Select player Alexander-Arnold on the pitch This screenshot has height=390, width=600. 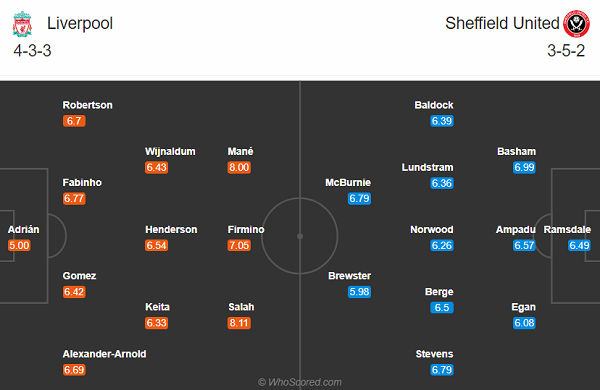click(x=104, y=354)
